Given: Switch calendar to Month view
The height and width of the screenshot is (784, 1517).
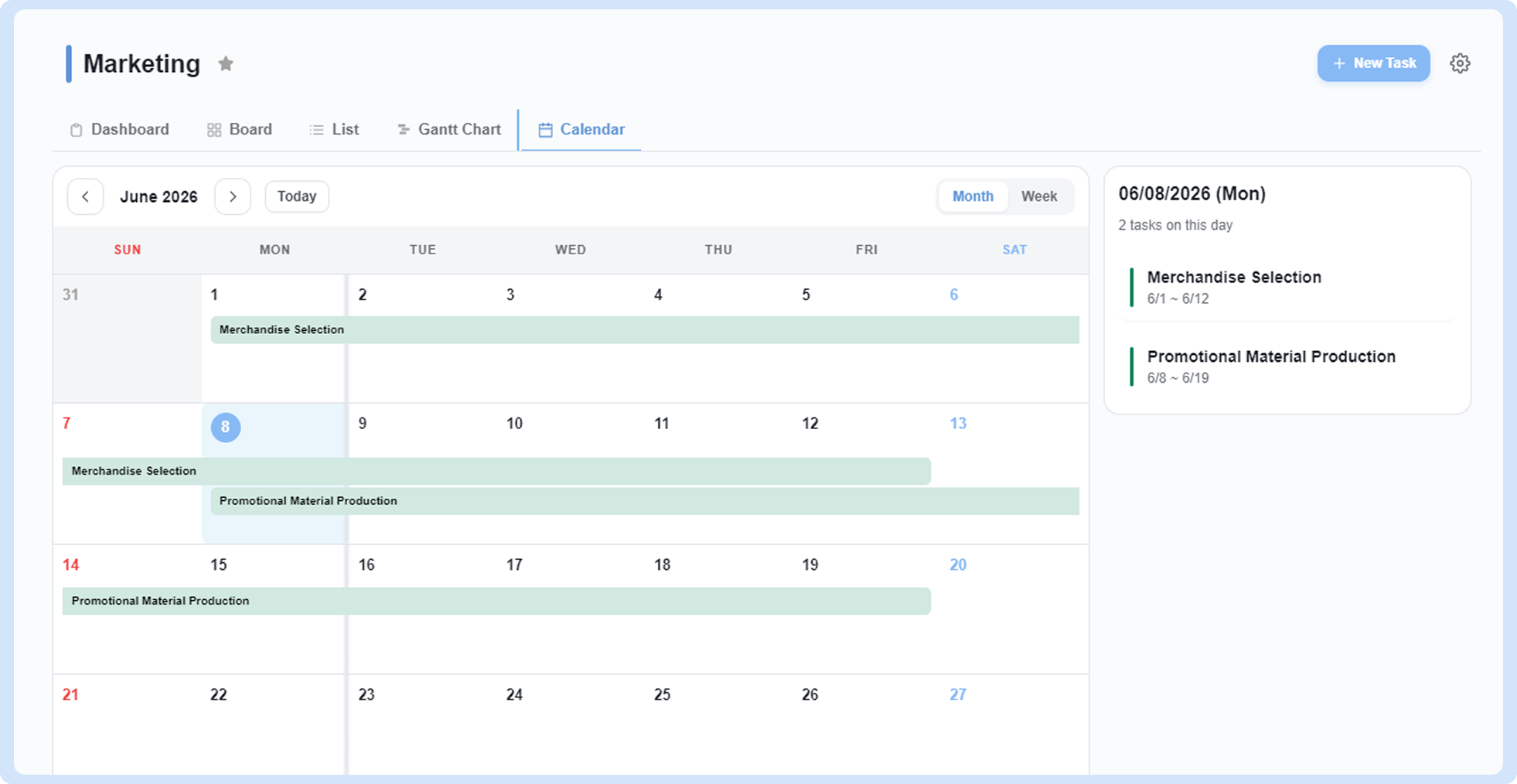Looking at the screenshot, I should click(973, 196).
